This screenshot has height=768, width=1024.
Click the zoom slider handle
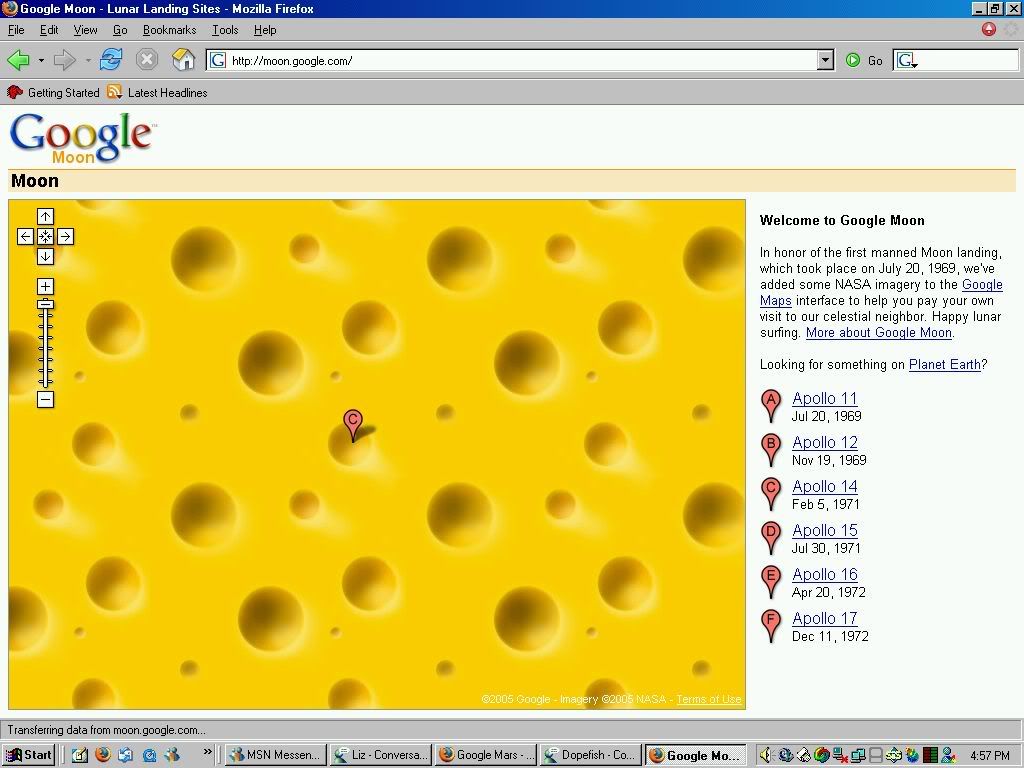(x=45, y=304)
